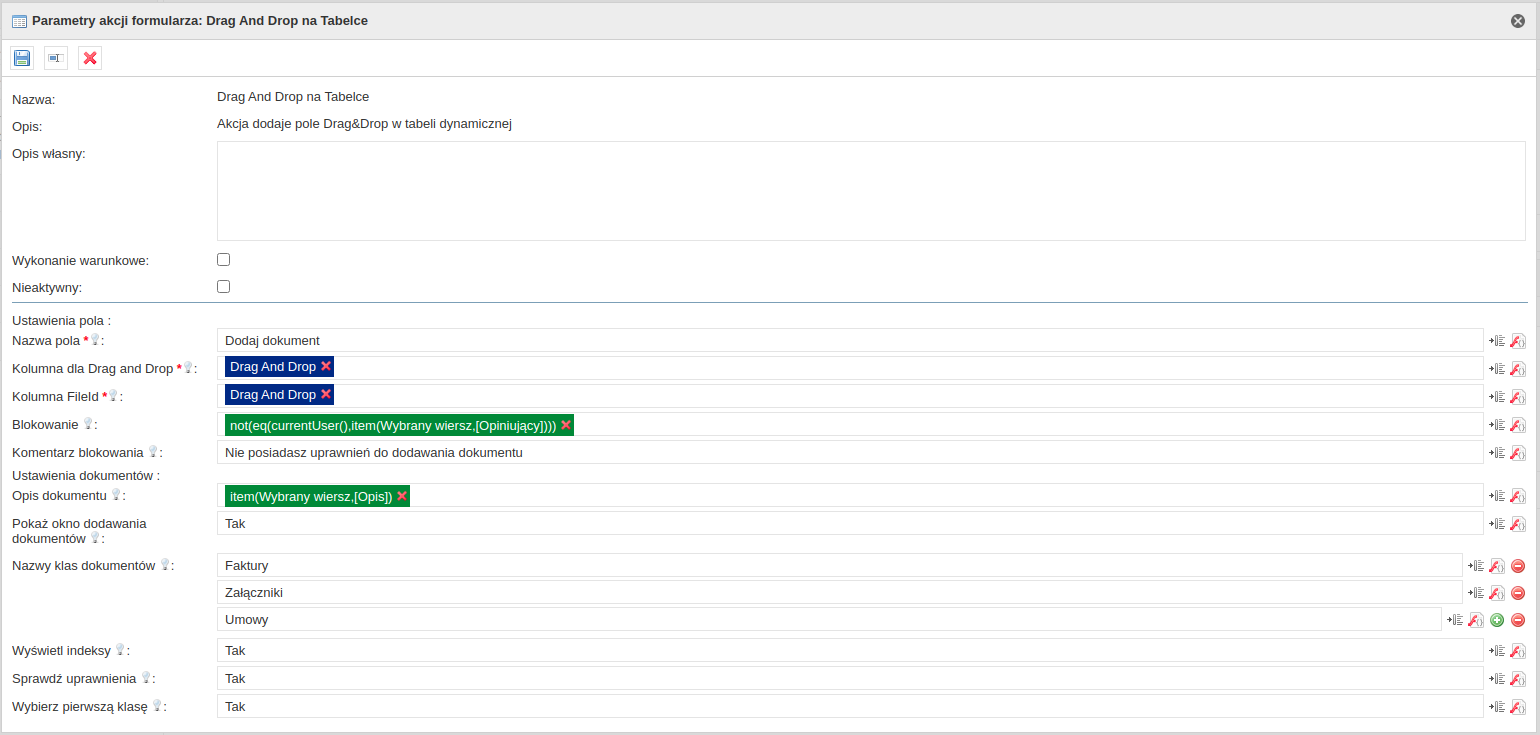Image resolution: width=1540 pixels, height=735 pixels.
Task: Open function editor for Faktury row
Action: [1497, 565]
